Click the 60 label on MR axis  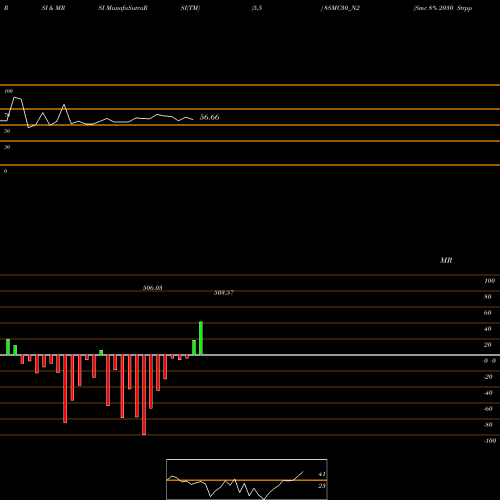[488, 313]
